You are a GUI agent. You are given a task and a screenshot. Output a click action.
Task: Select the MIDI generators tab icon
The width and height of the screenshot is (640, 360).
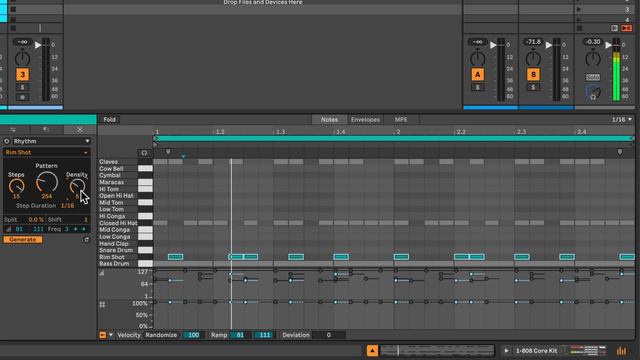(80, 129)
